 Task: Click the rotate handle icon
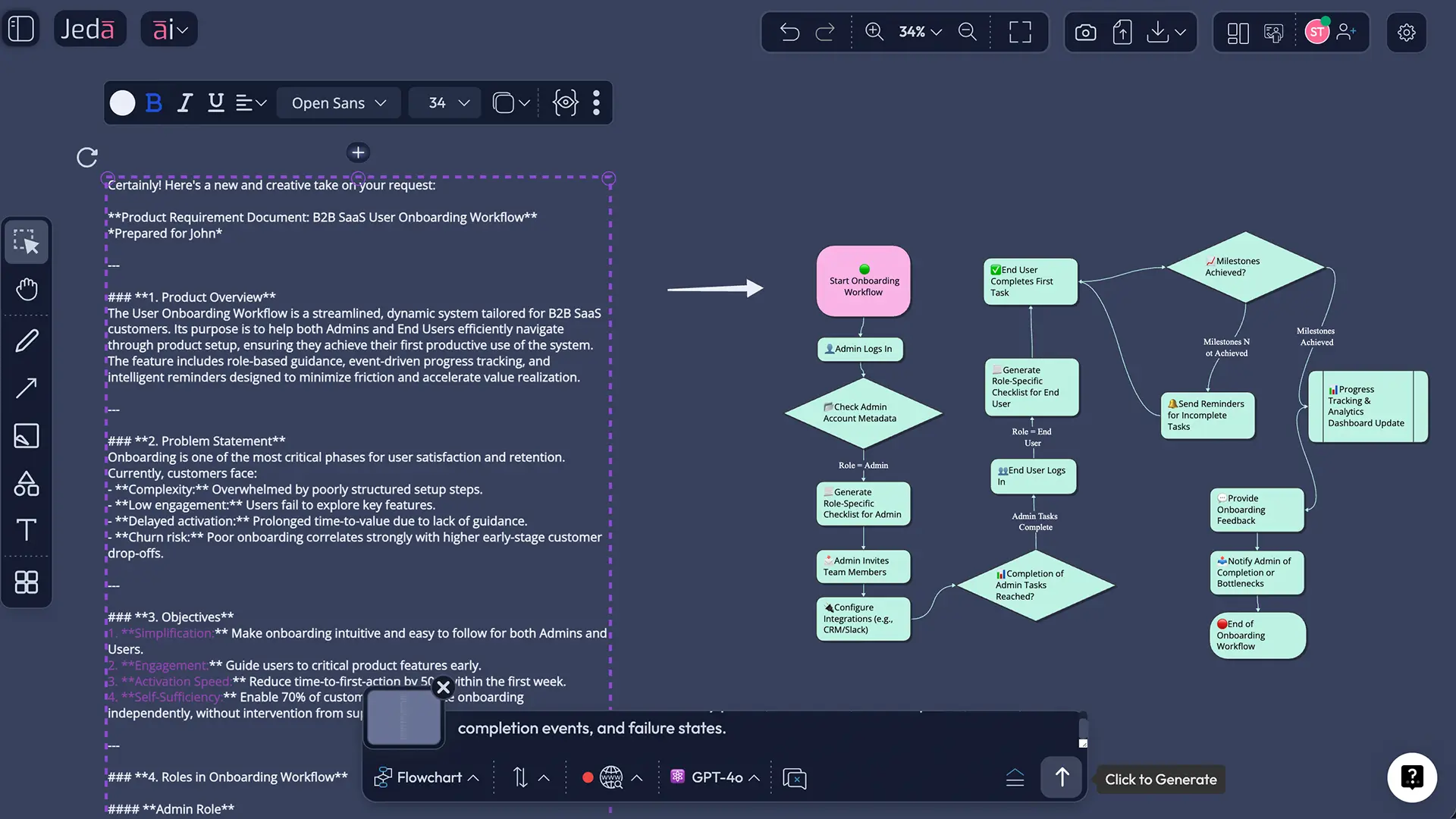(x=87, y=157)
